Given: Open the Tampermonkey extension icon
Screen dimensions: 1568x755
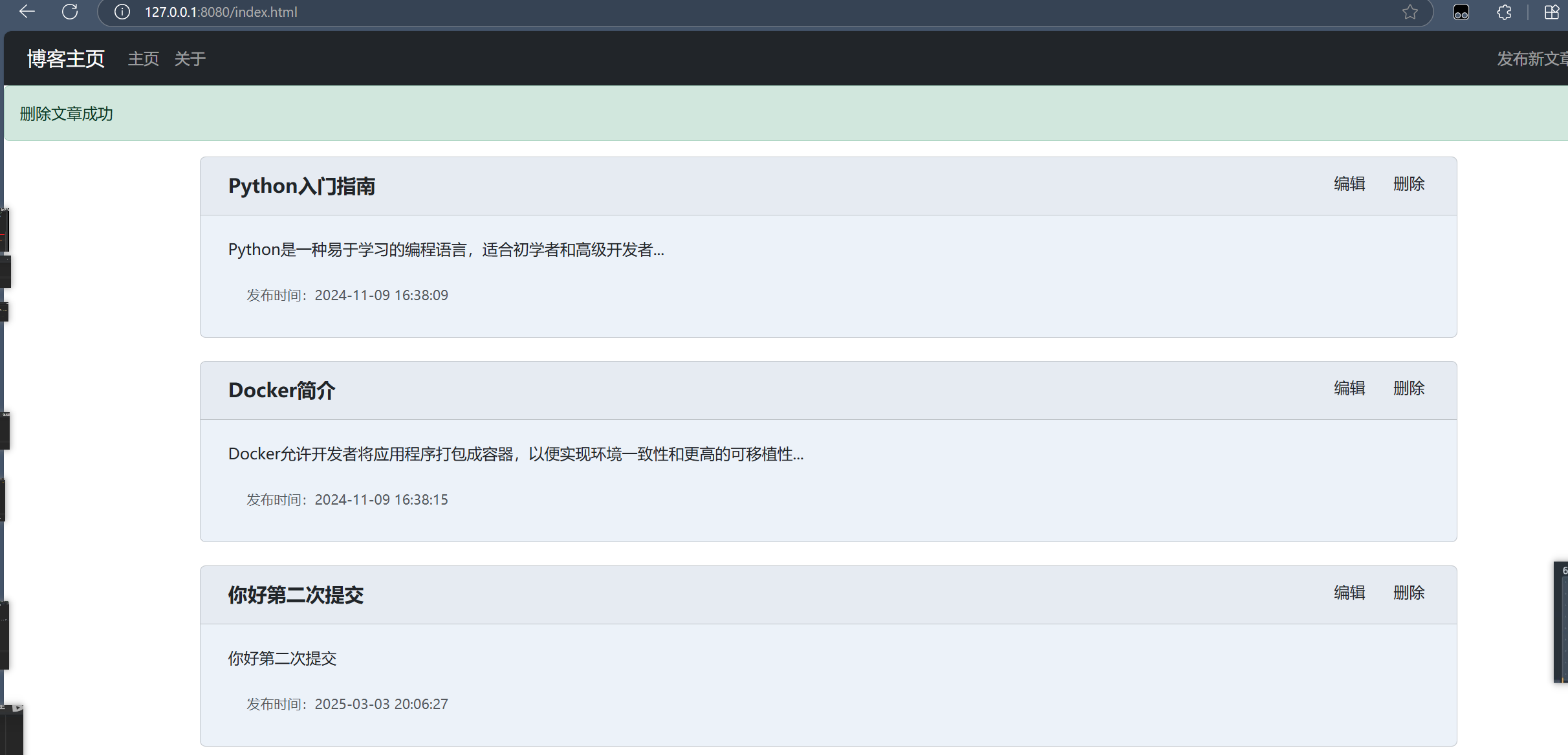Looking at the screenshot, I should click(1461, 12).
